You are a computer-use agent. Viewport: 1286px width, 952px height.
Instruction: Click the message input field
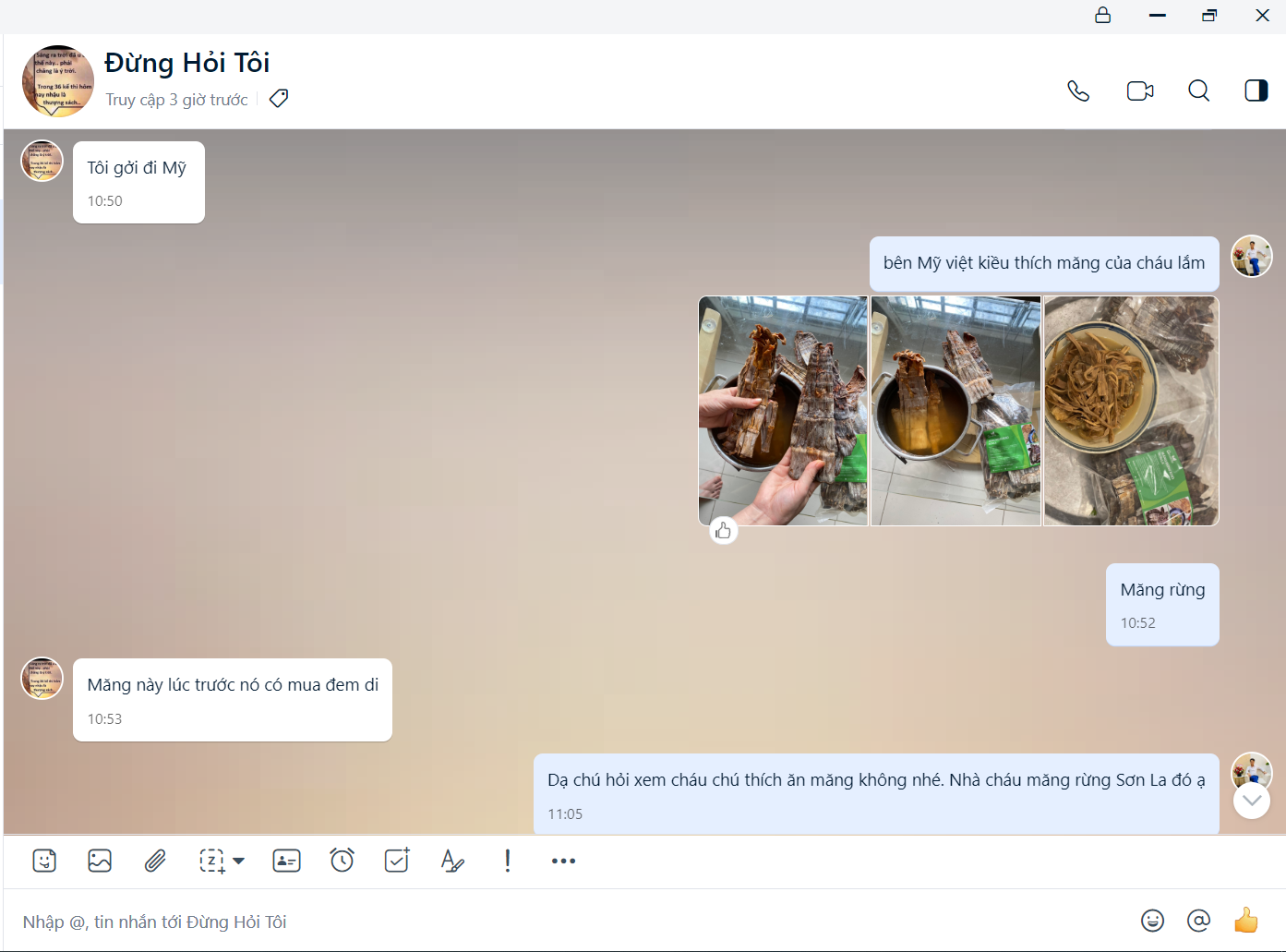click(554, 922)
